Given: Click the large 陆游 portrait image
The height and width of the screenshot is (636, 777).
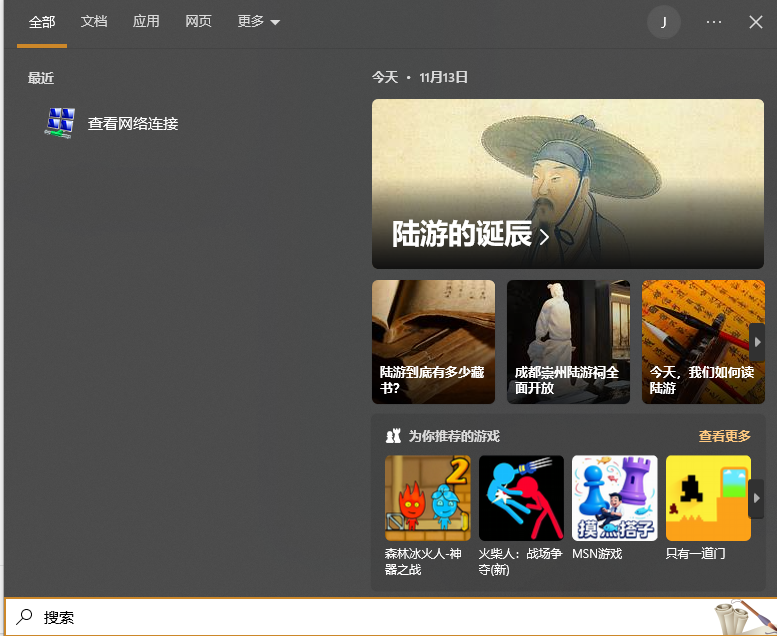Looking at the screenshot, I should click(568, 184).
